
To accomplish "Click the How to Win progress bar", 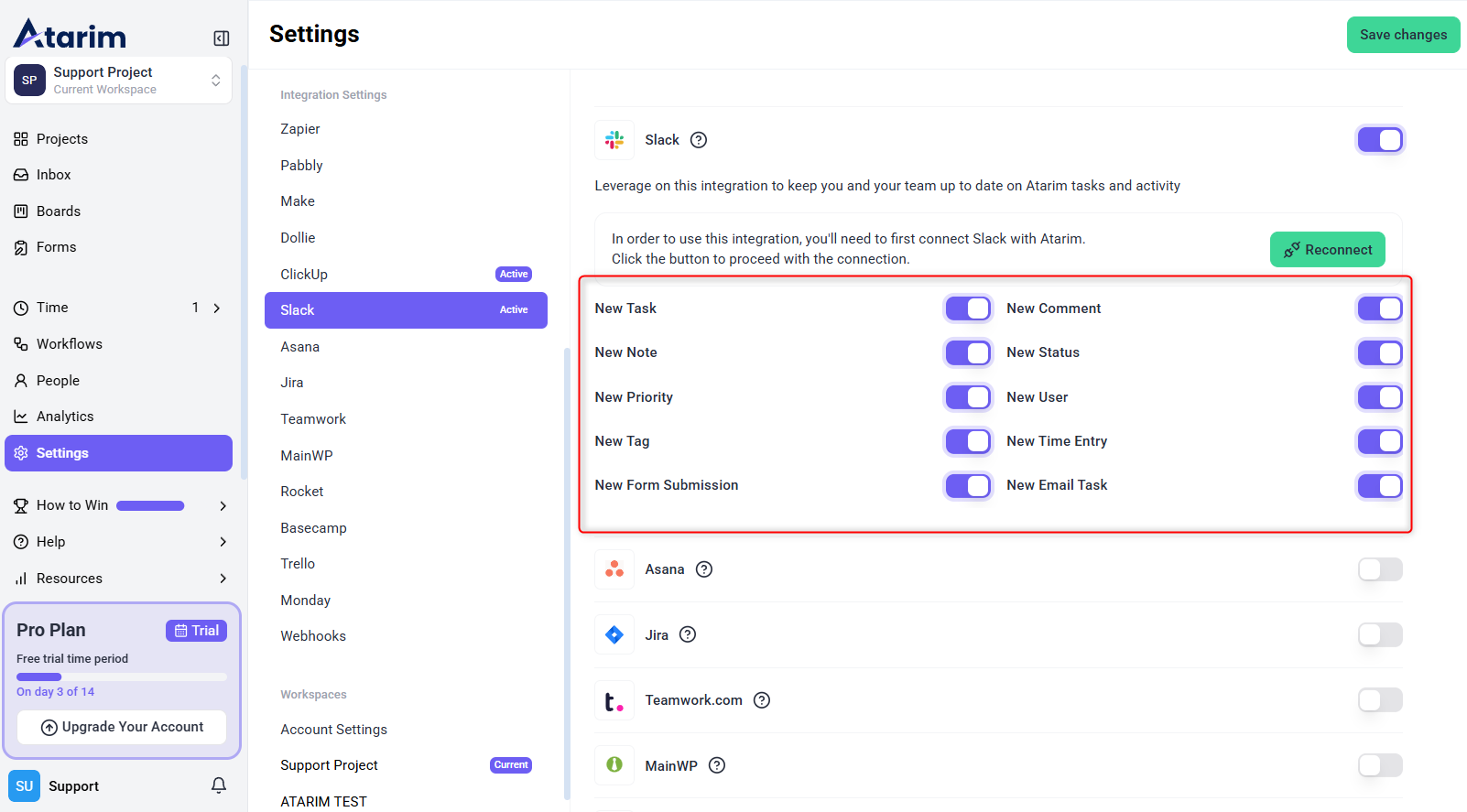I will tap(150, 505).
